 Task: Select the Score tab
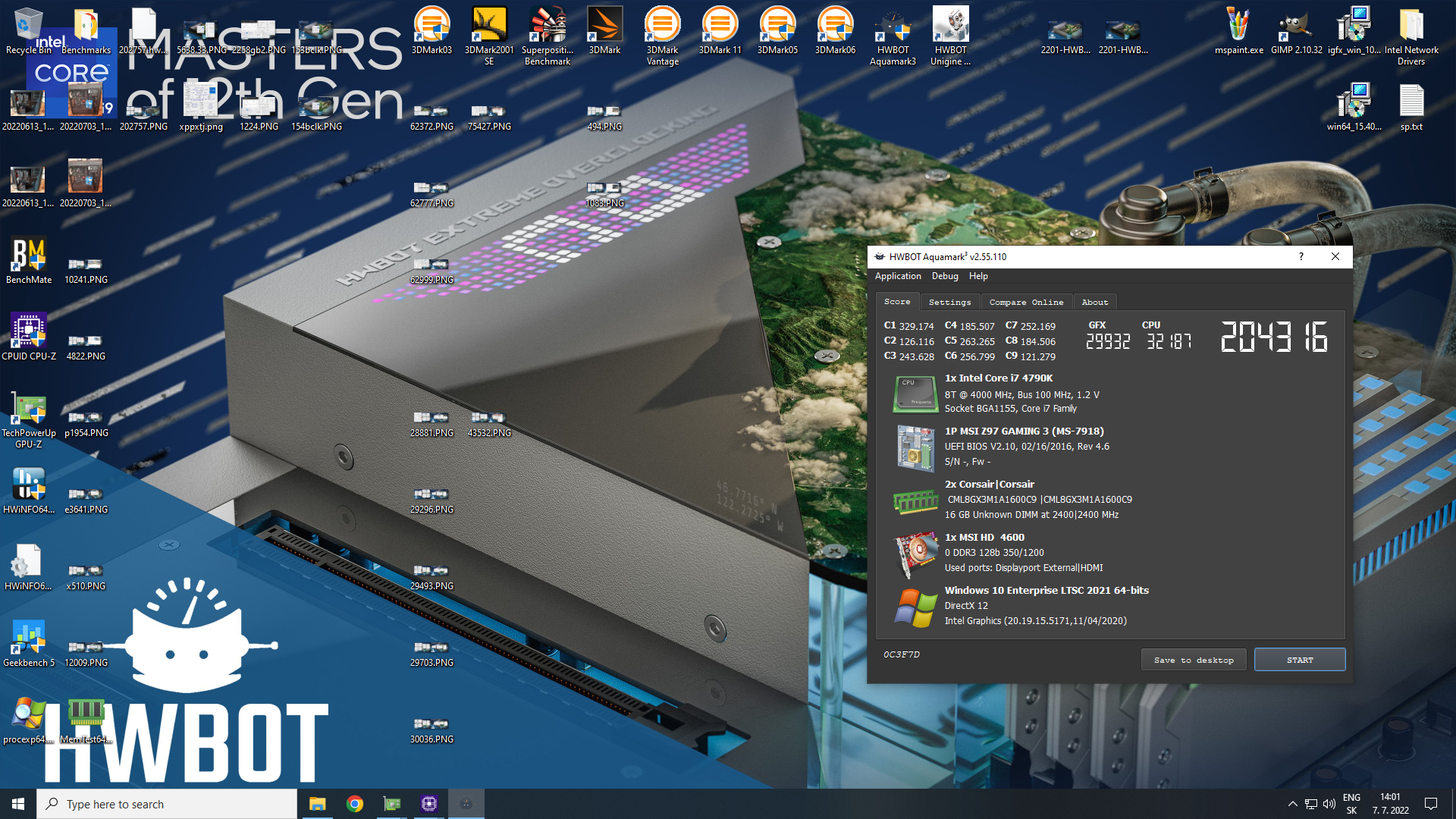pos(897,301)
